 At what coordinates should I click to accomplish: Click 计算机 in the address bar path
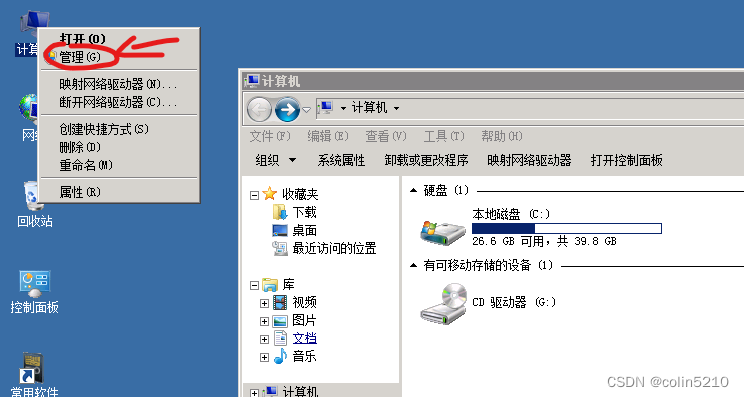369,108
